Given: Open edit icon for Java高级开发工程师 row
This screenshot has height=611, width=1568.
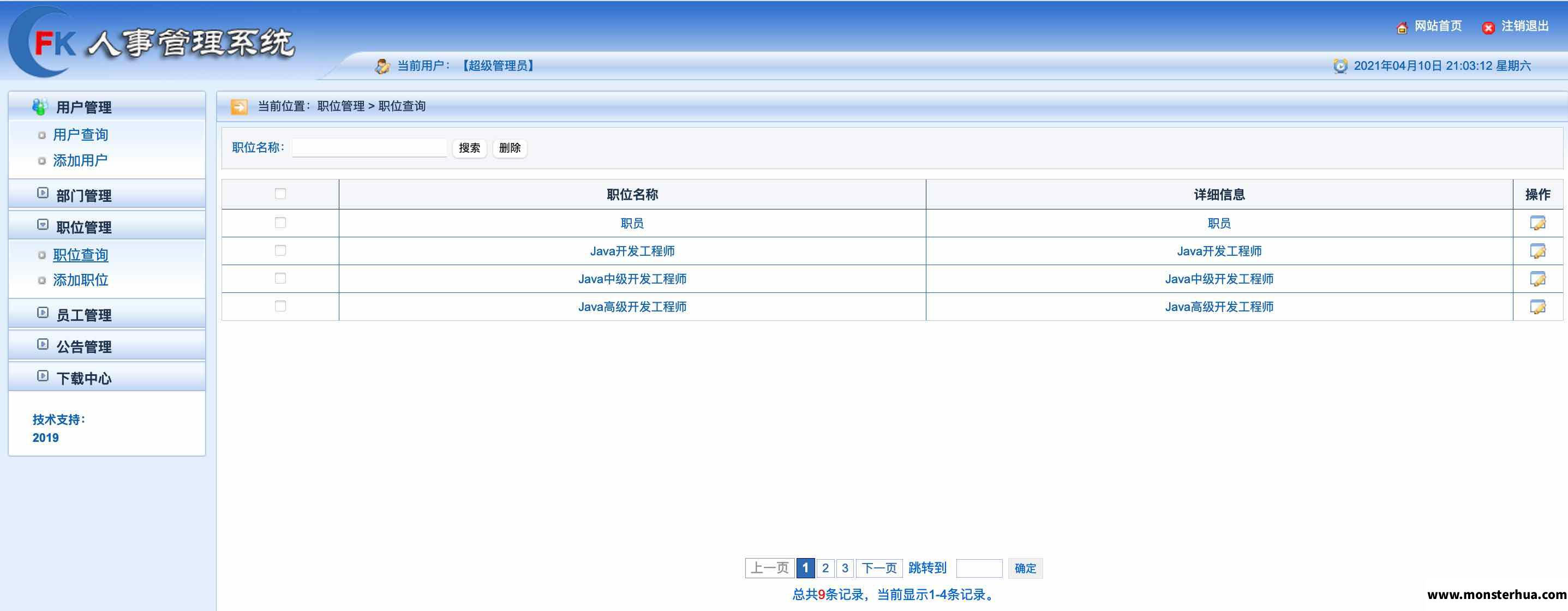Looking at the screenshot, I should (1537, 307).
